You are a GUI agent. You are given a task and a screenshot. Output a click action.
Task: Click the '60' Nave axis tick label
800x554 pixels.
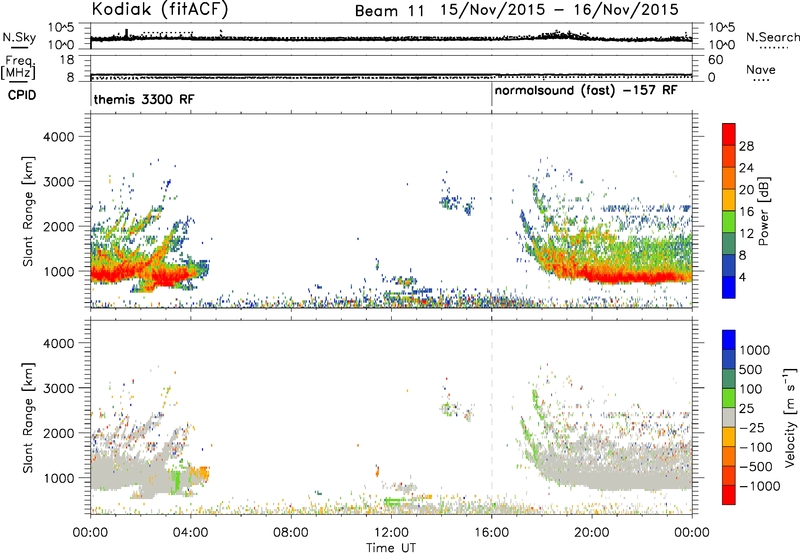point(715,60)
